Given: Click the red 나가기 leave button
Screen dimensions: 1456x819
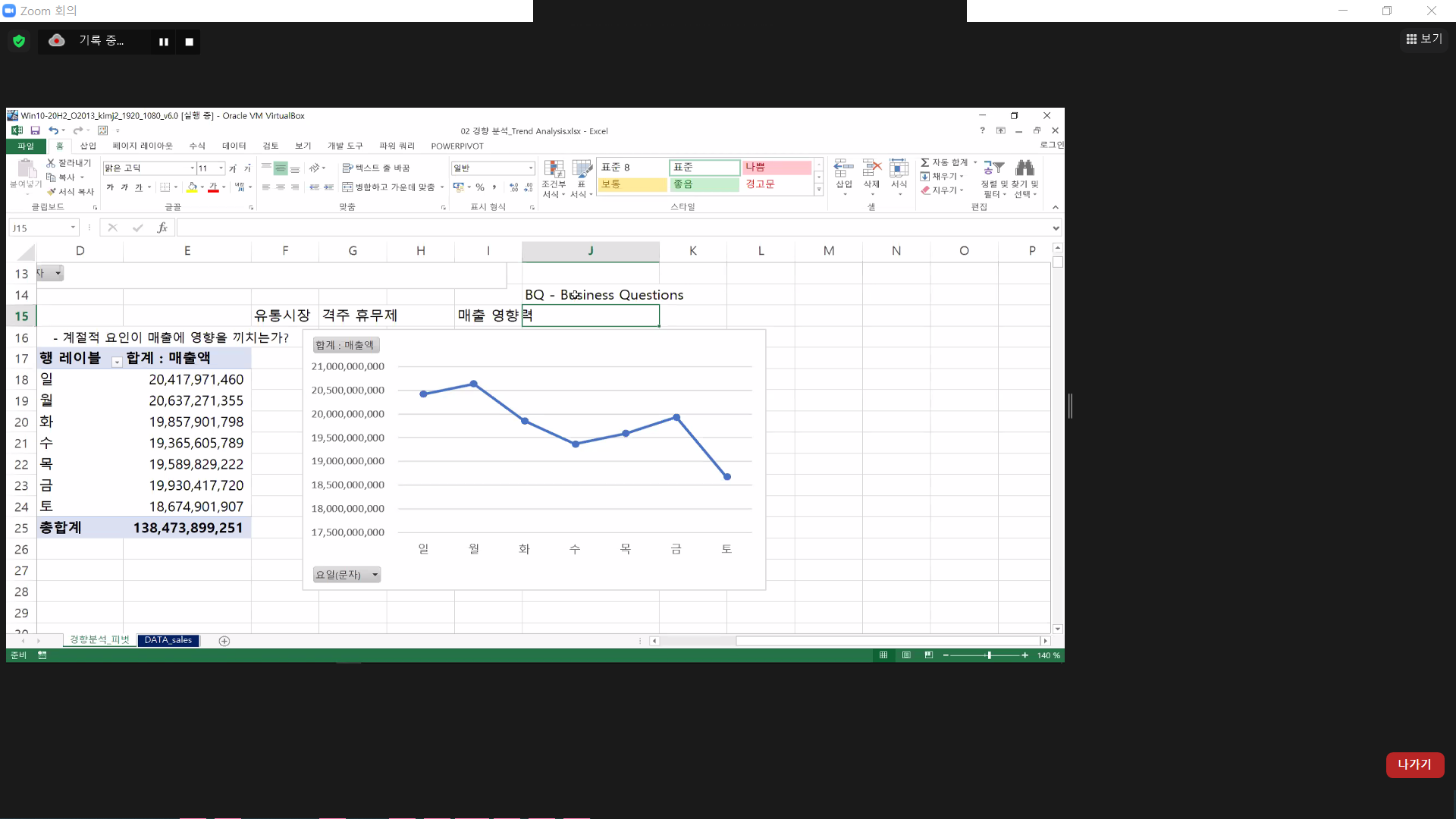Looking at the screenshot, I should tap(1414, 764).
